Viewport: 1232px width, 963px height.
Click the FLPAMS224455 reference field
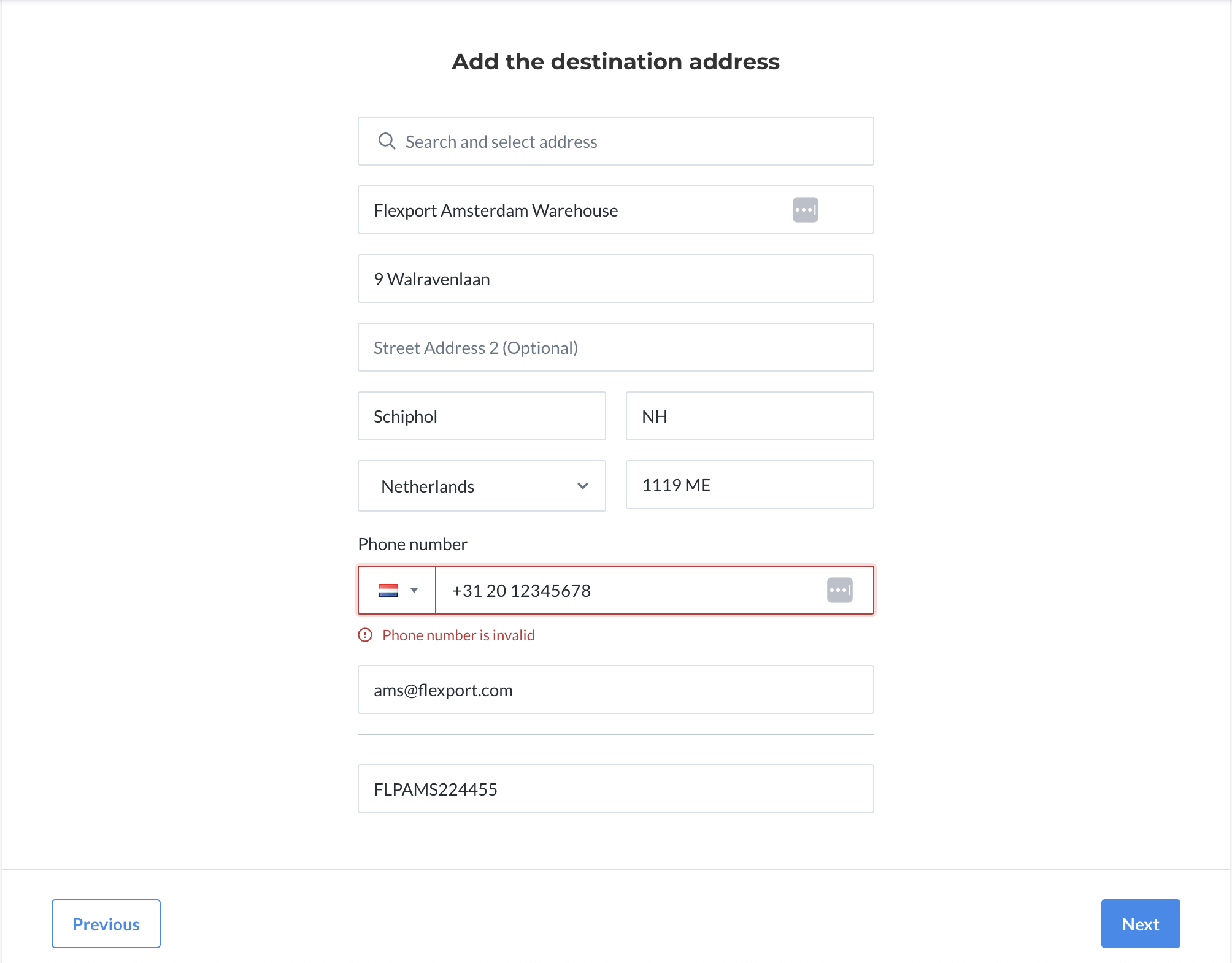coord(616,789)
